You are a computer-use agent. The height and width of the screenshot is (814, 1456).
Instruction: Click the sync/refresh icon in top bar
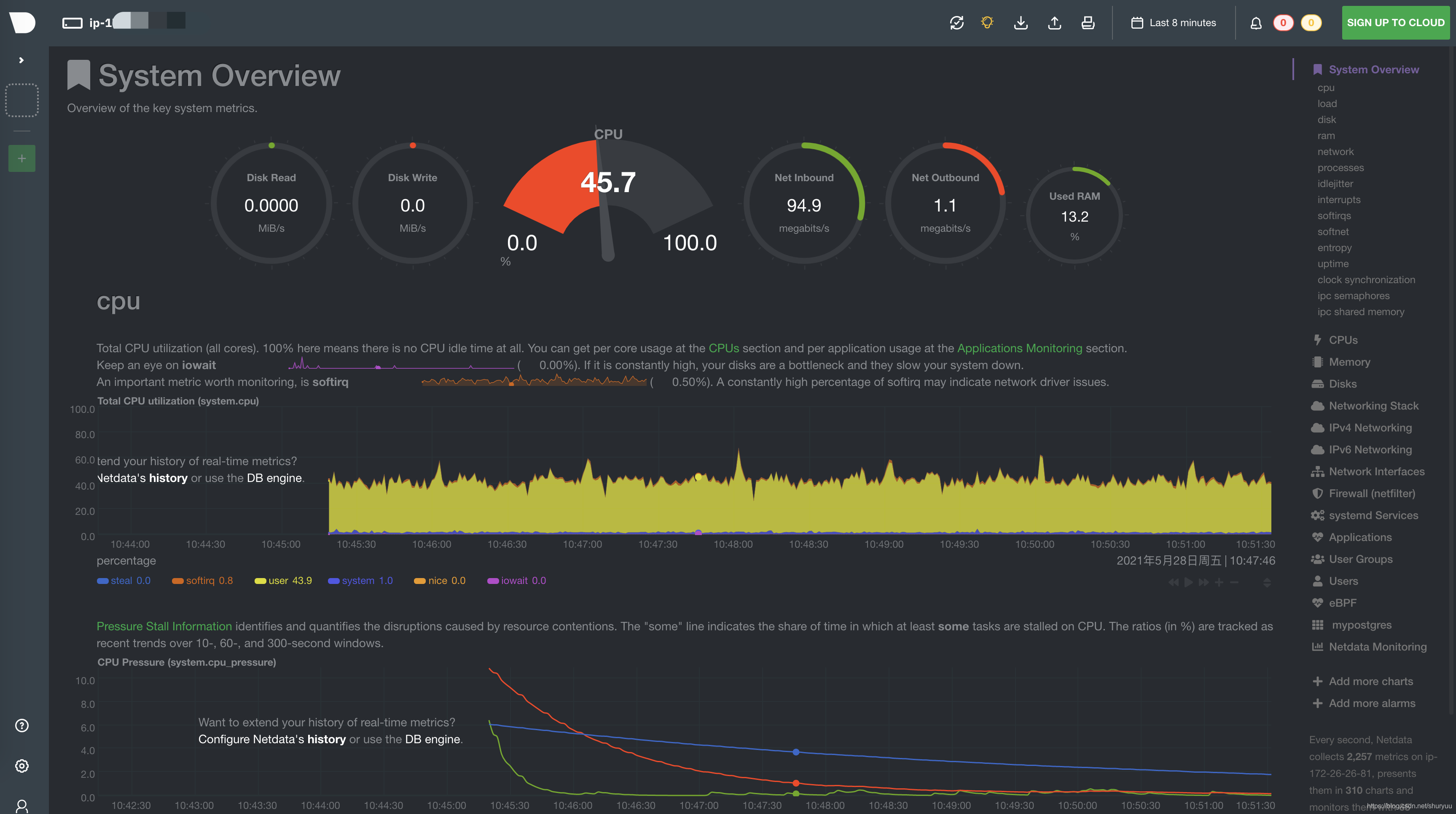tap(956, 23)
